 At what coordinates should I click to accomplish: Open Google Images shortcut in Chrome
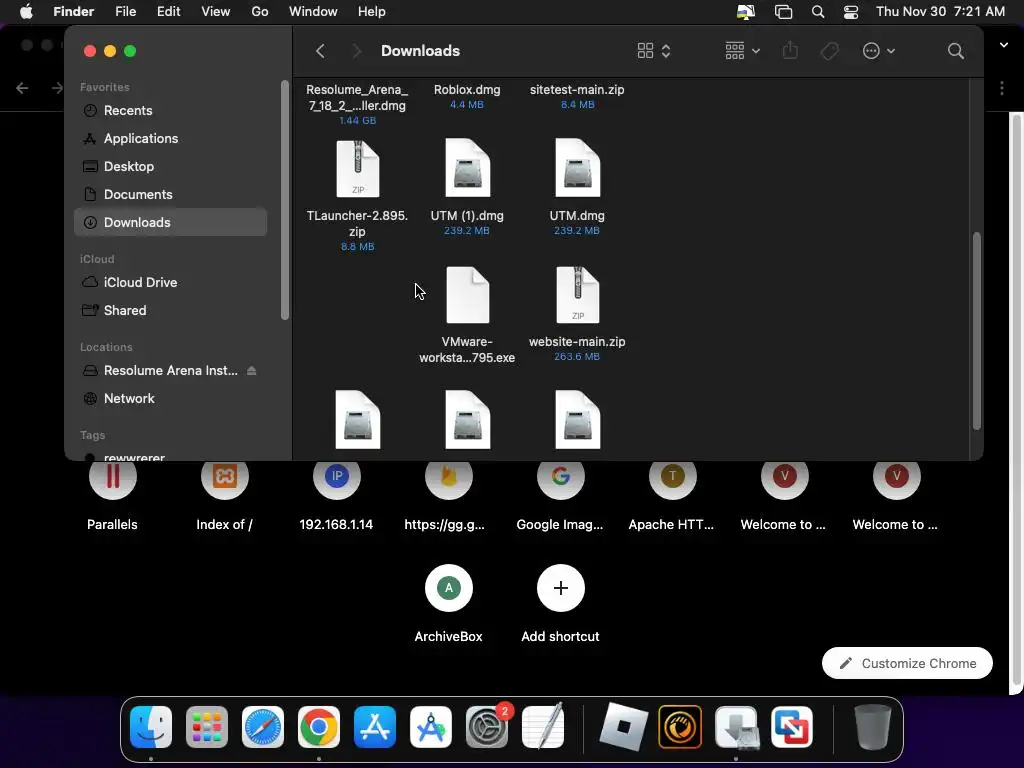560,495
